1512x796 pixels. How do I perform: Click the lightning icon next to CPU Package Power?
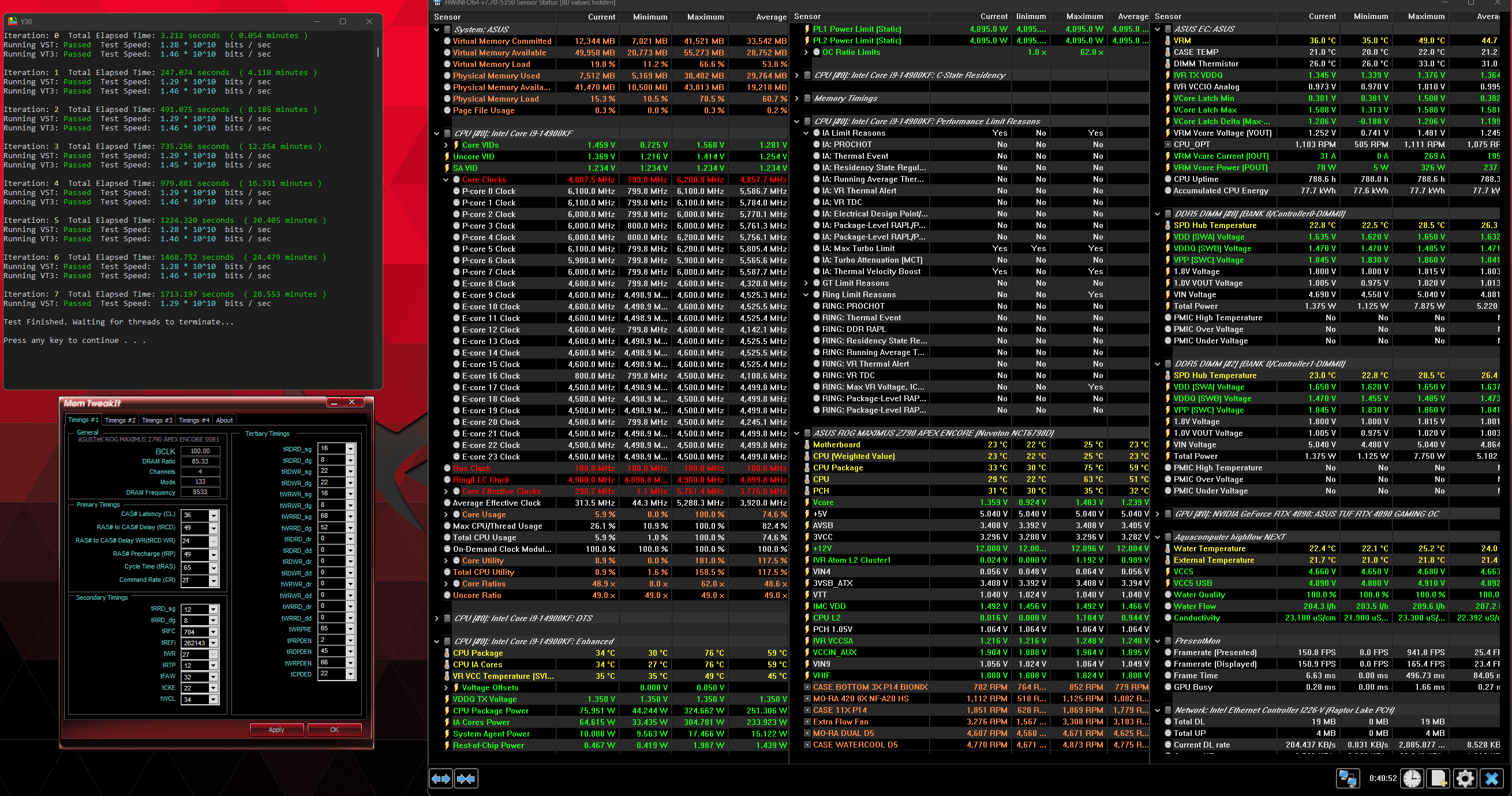(447, 711)
